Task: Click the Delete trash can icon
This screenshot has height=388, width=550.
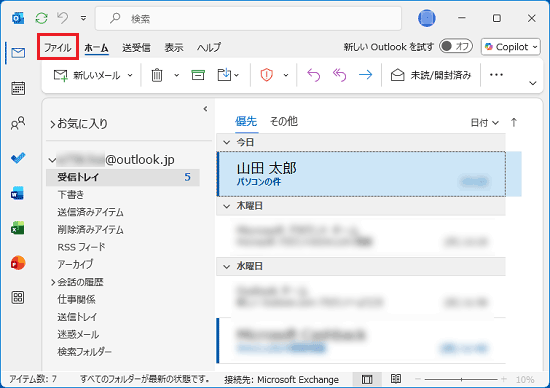Action: pos(157,75)
